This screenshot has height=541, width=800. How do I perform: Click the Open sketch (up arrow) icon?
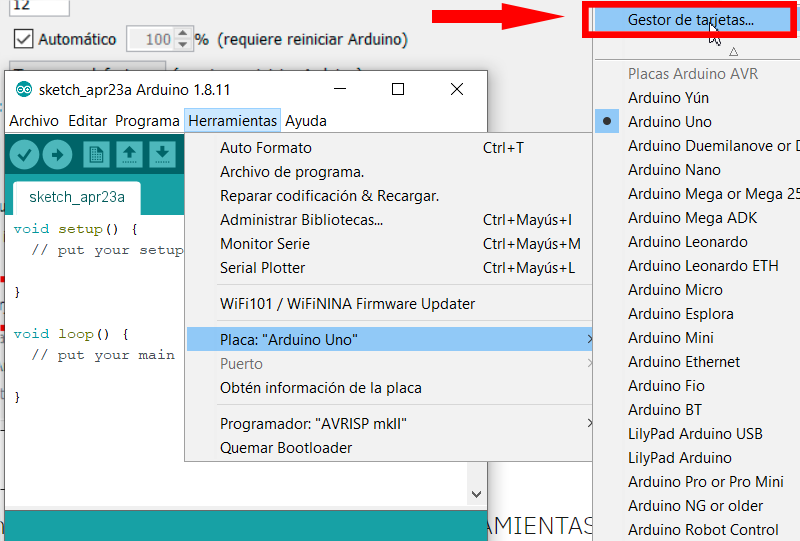(x=129, y=155)
